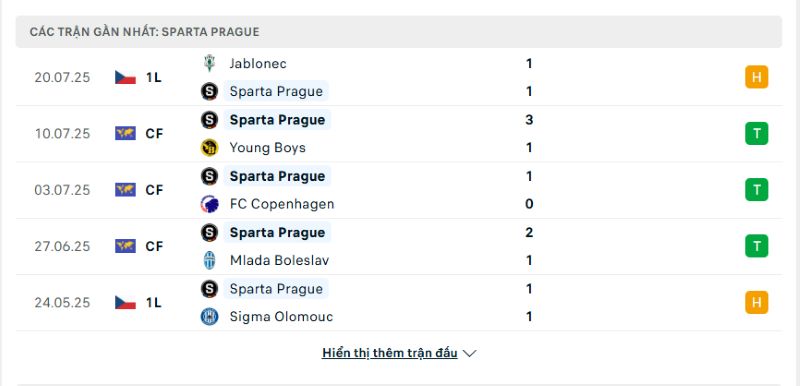Click the Jablonec club crest icon
The width and height of the screenshot is (800, 386).
(209, 63)
